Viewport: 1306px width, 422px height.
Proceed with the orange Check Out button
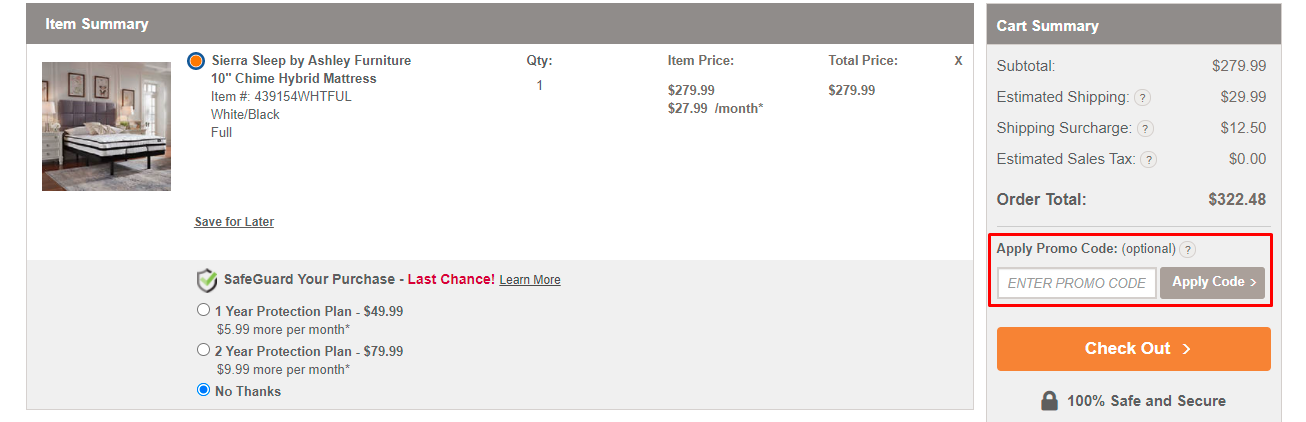pos(1134,349)
